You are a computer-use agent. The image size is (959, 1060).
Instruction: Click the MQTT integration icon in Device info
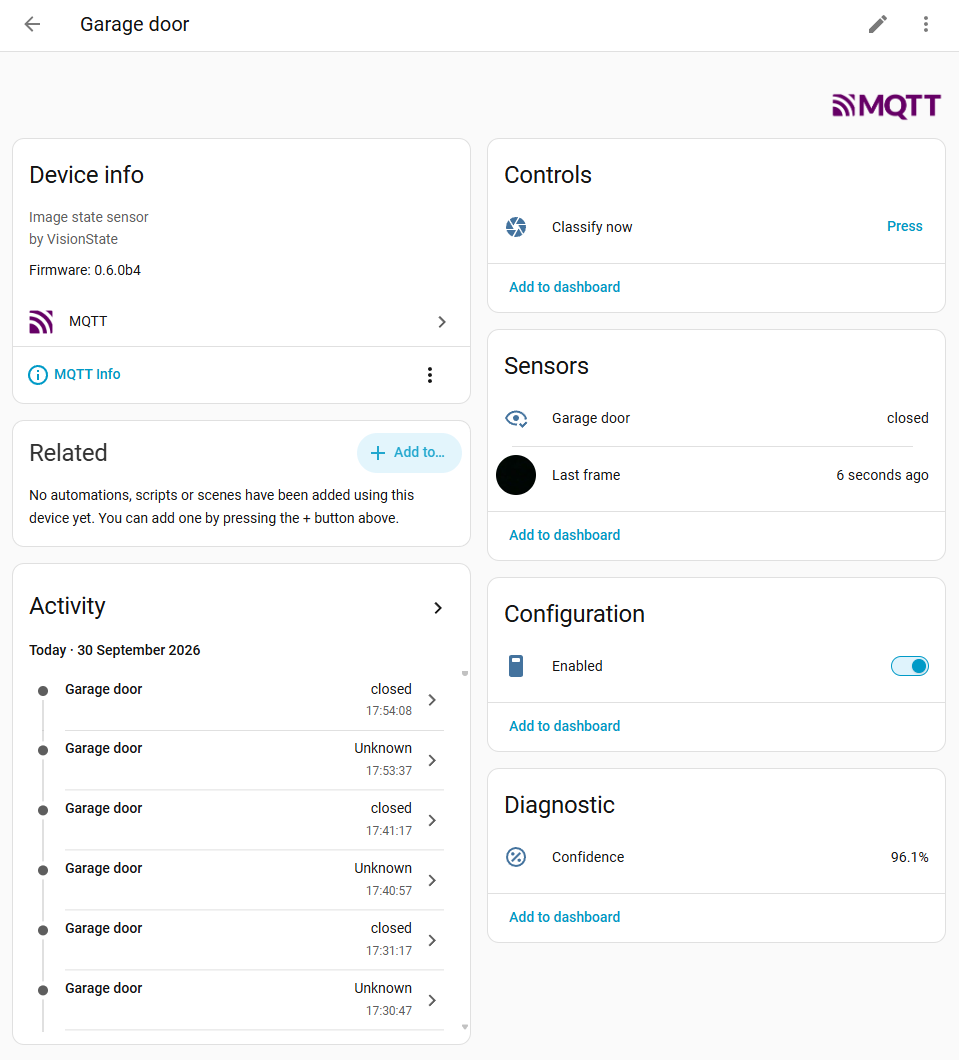tap(41, 322)
